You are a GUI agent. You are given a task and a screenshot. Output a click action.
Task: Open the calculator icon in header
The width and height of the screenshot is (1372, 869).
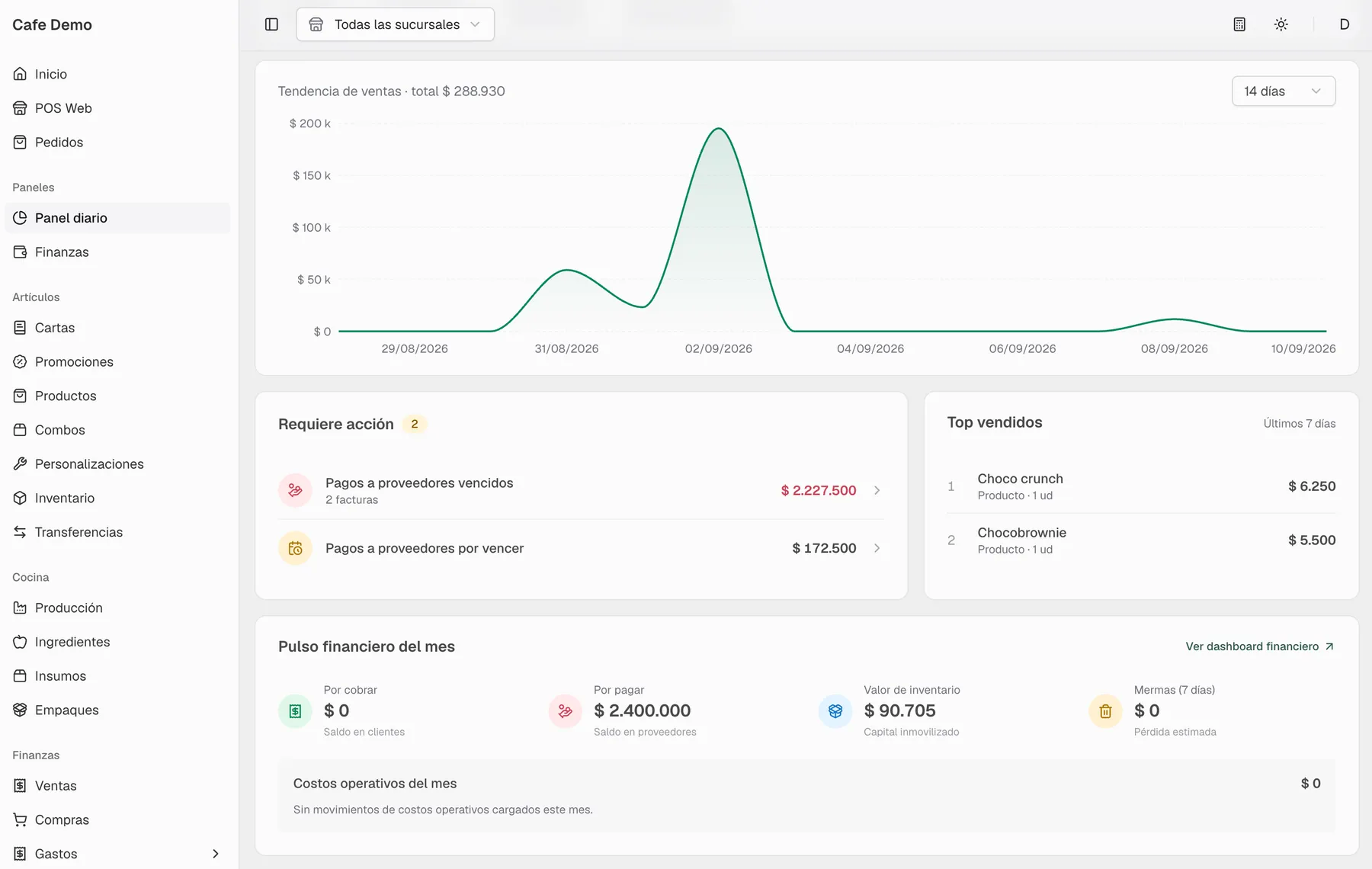[1239, 24]
